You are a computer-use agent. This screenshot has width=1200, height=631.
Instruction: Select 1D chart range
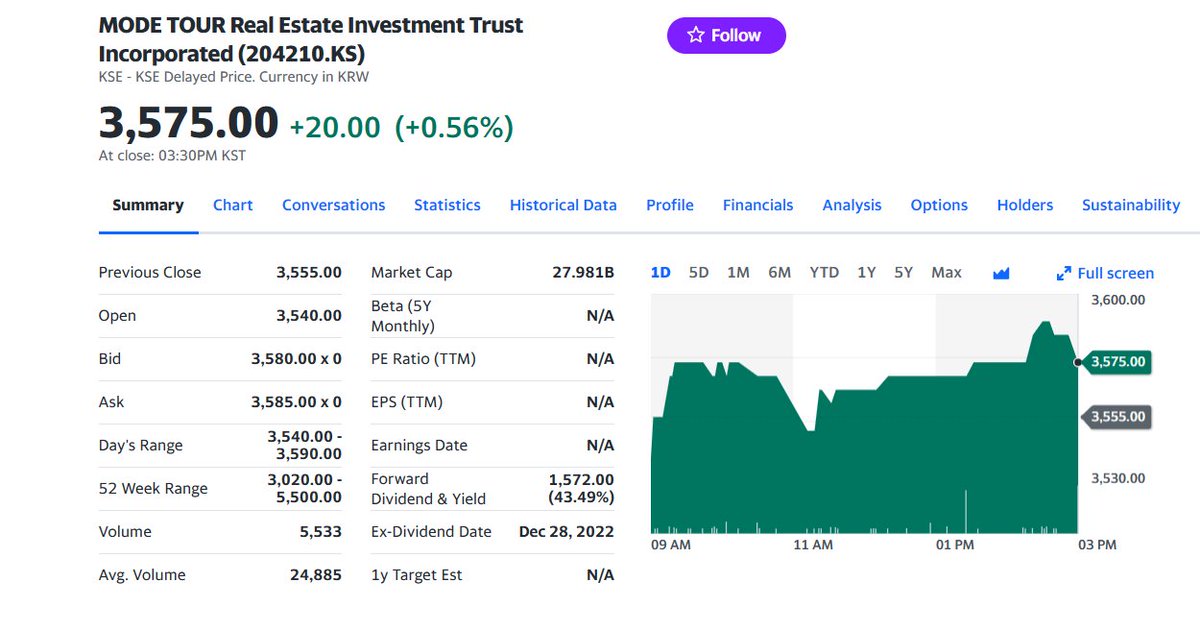(x=660, y=272)
